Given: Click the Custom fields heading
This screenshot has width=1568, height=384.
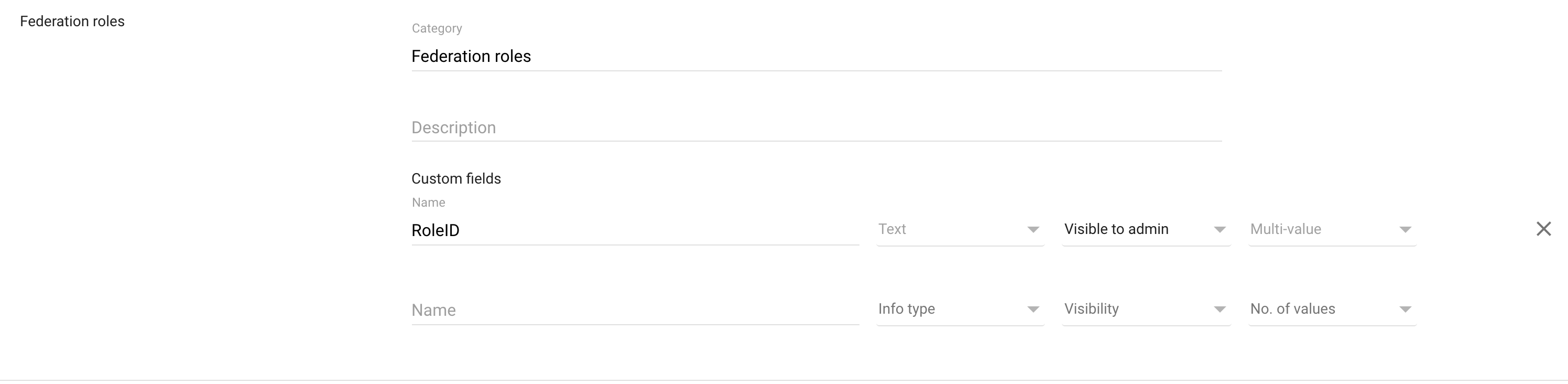Looking at the screenshot, I should 456,178.
